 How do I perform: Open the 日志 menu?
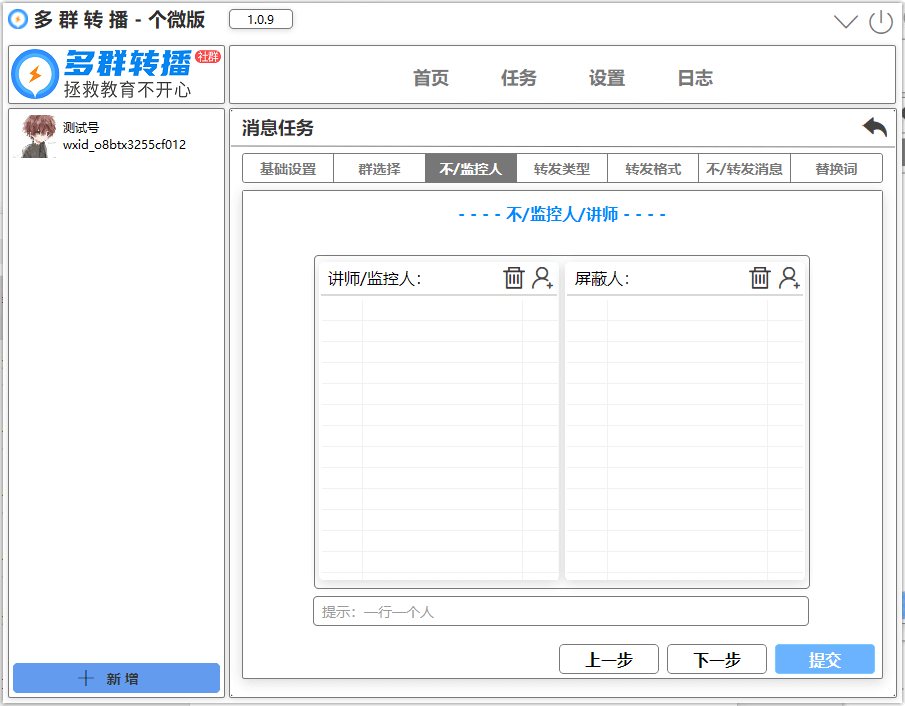(x=695, y=77)
